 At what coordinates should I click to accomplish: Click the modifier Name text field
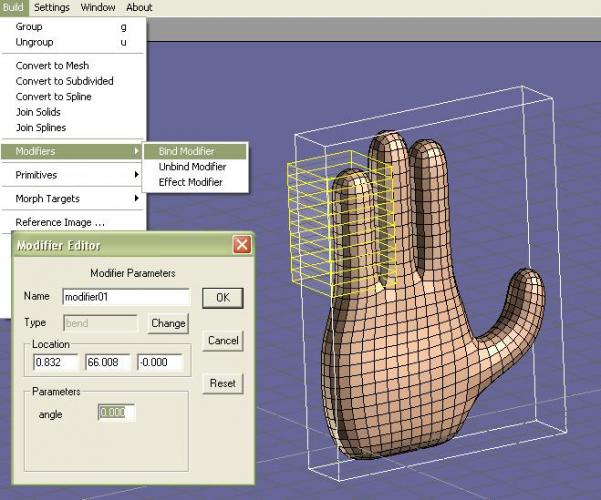125,297
